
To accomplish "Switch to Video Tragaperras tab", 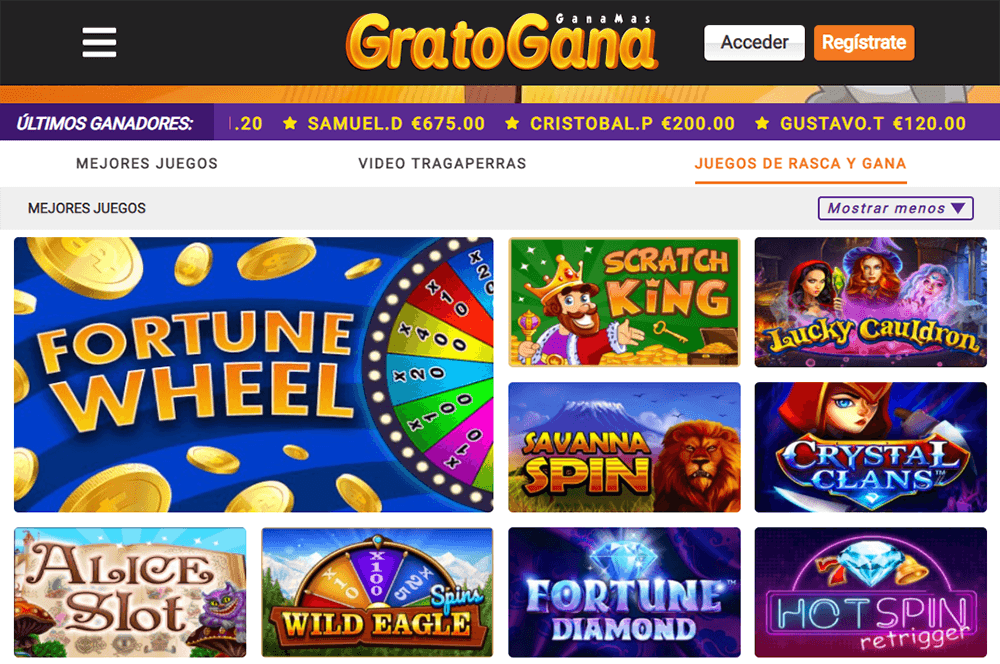I will [442, 163].
